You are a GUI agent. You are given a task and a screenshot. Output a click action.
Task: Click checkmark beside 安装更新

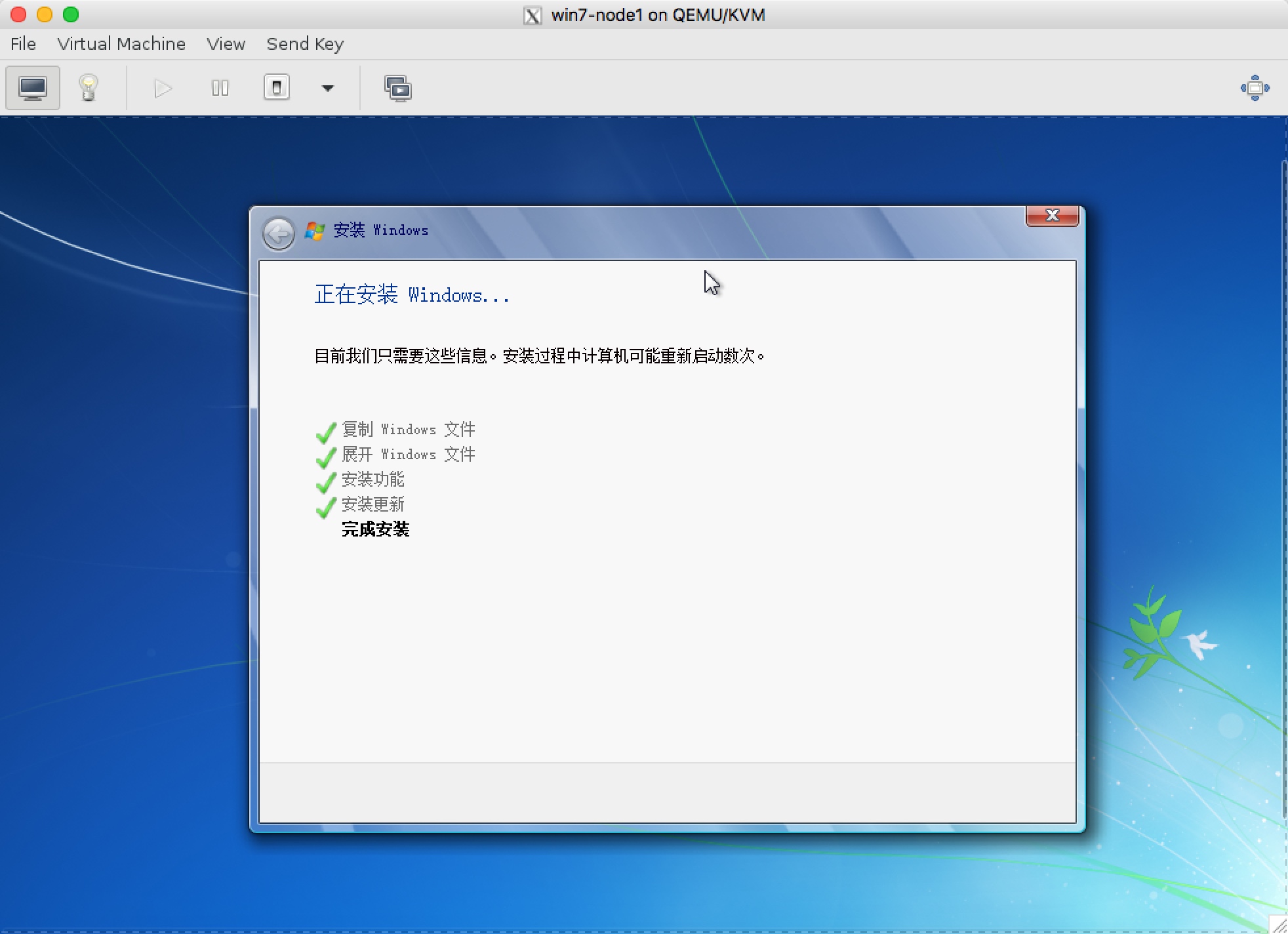click(326, 508)
